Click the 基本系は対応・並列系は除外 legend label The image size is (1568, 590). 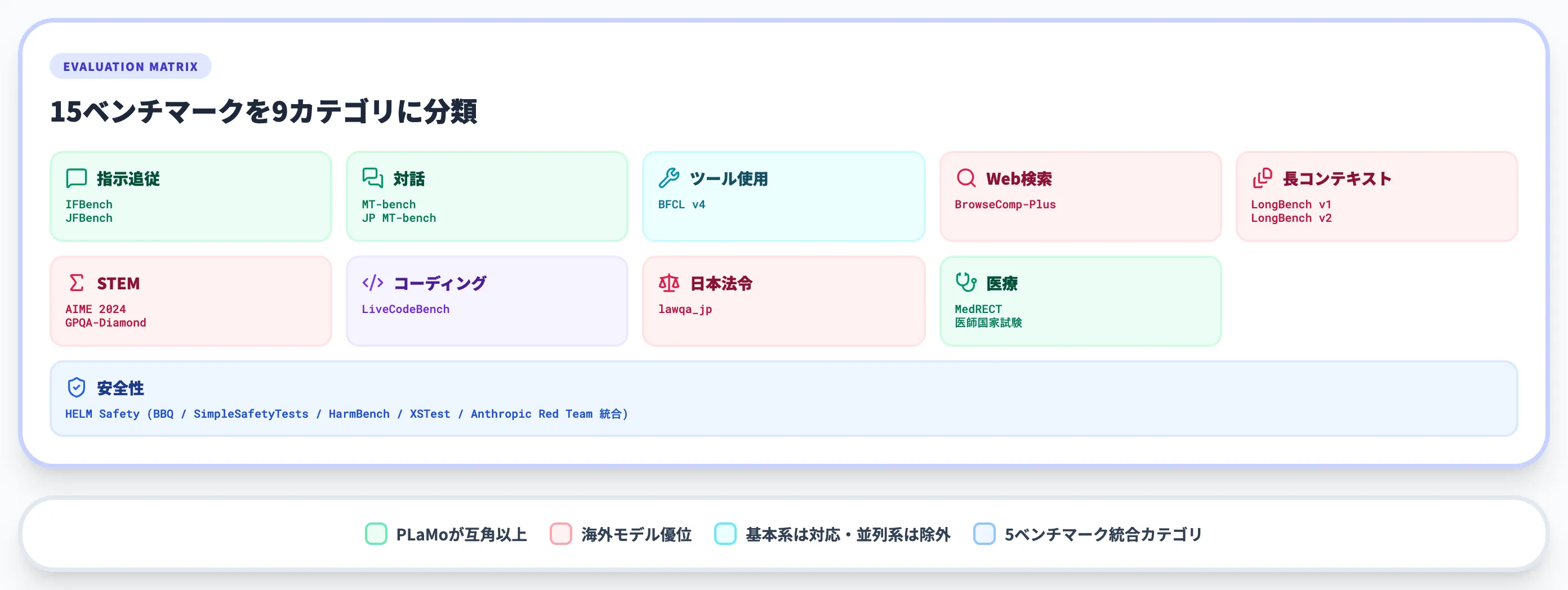(x=848, y=535)
